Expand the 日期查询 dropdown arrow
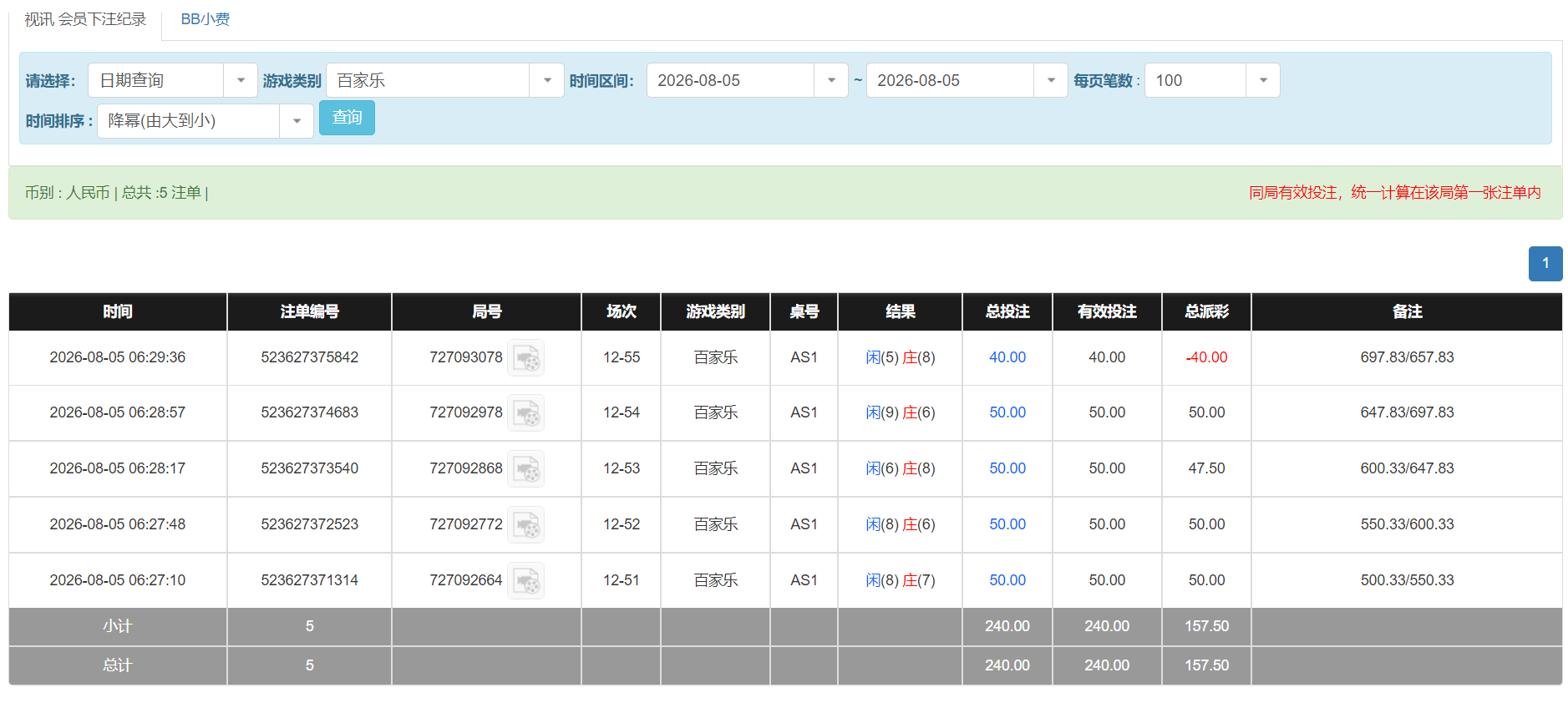Screen dimensions: 1568x708 241,80
